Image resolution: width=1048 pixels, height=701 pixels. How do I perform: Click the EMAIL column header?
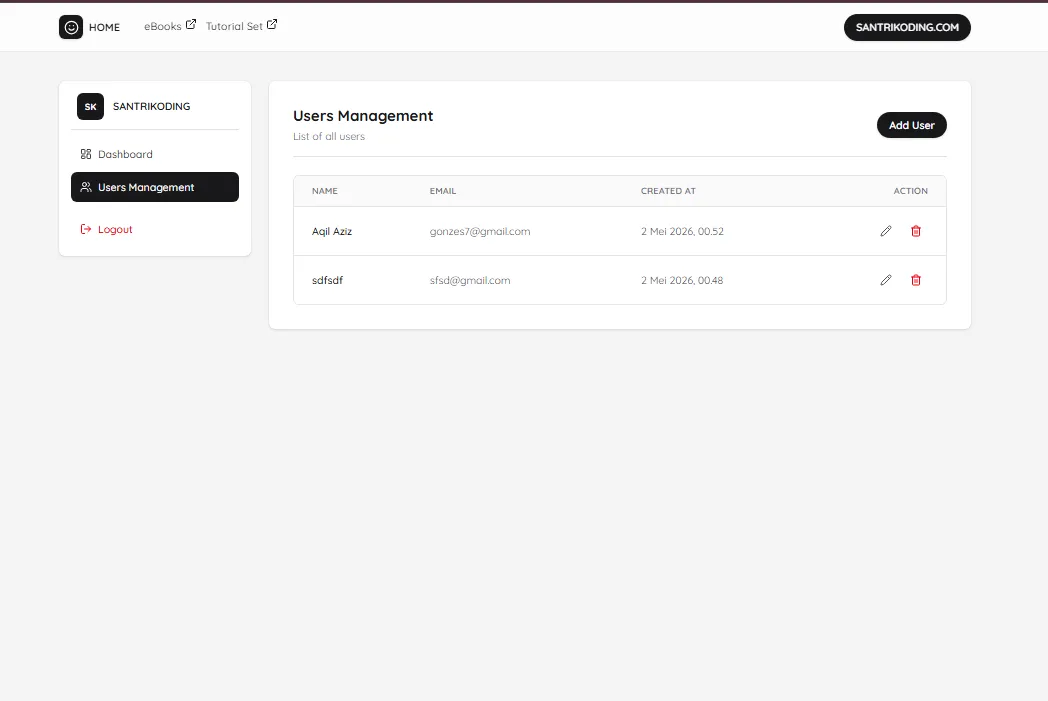click(443, 191)
